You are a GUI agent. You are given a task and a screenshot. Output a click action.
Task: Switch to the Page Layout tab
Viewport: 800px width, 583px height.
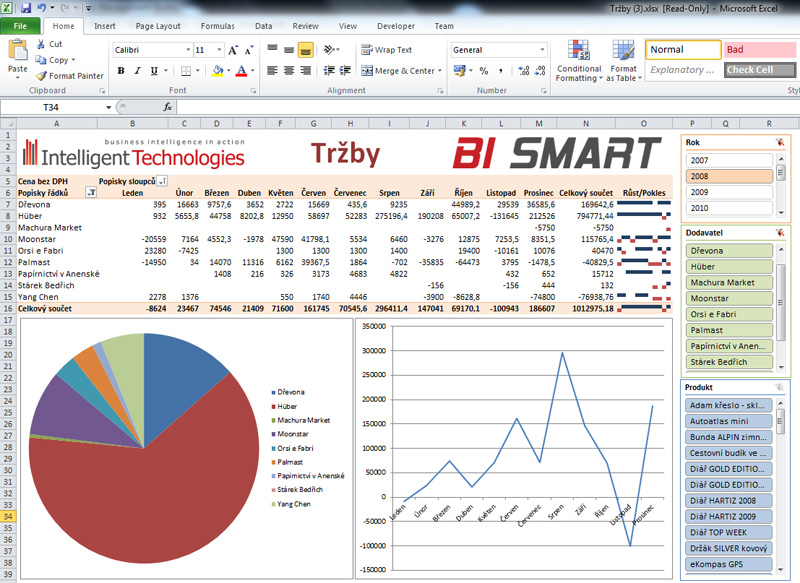(158, 26)
